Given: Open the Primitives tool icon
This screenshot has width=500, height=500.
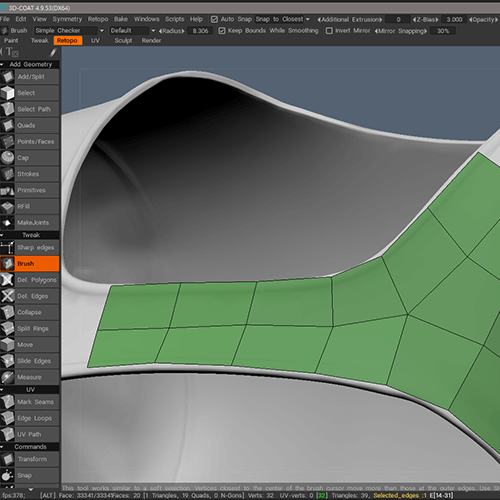Looking at the screenshot, I should pos(7,190).
